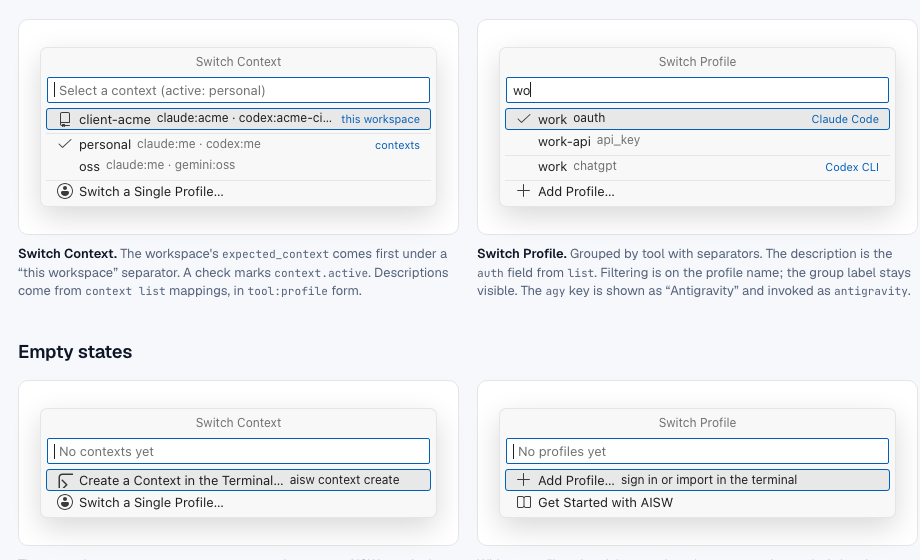Click the antigravity code text in caption

pos(870,291)
